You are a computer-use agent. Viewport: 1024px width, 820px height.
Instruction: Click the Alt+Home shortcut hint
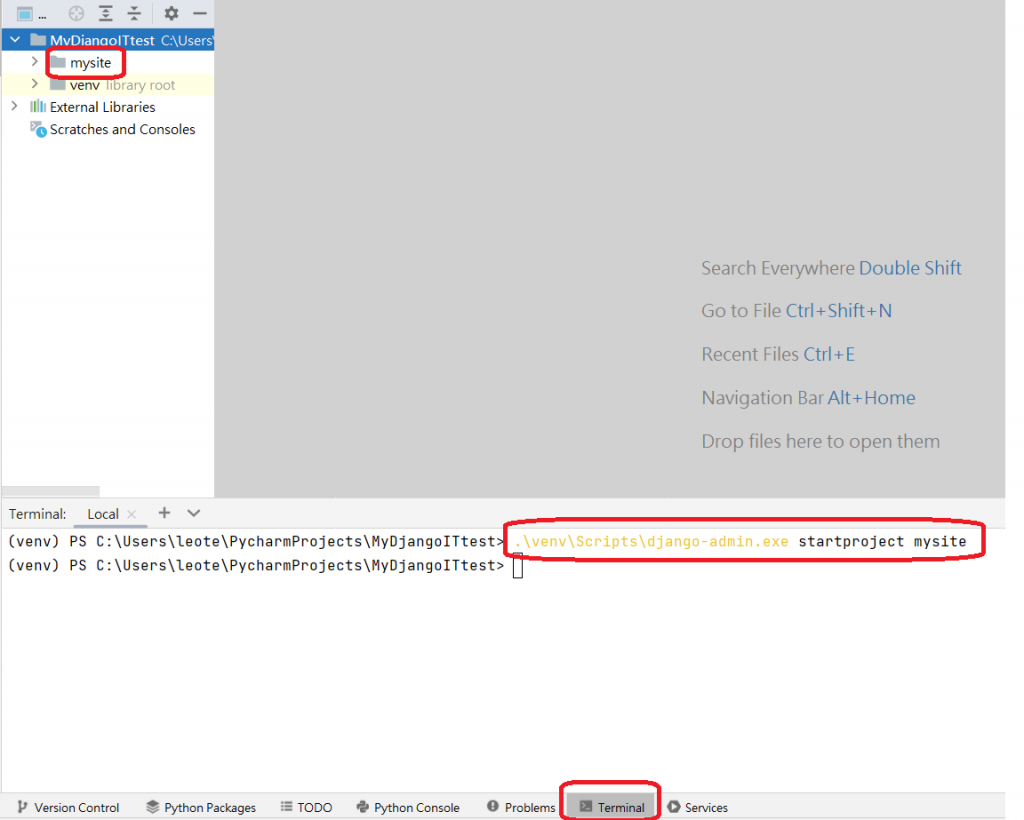point(871,398)
